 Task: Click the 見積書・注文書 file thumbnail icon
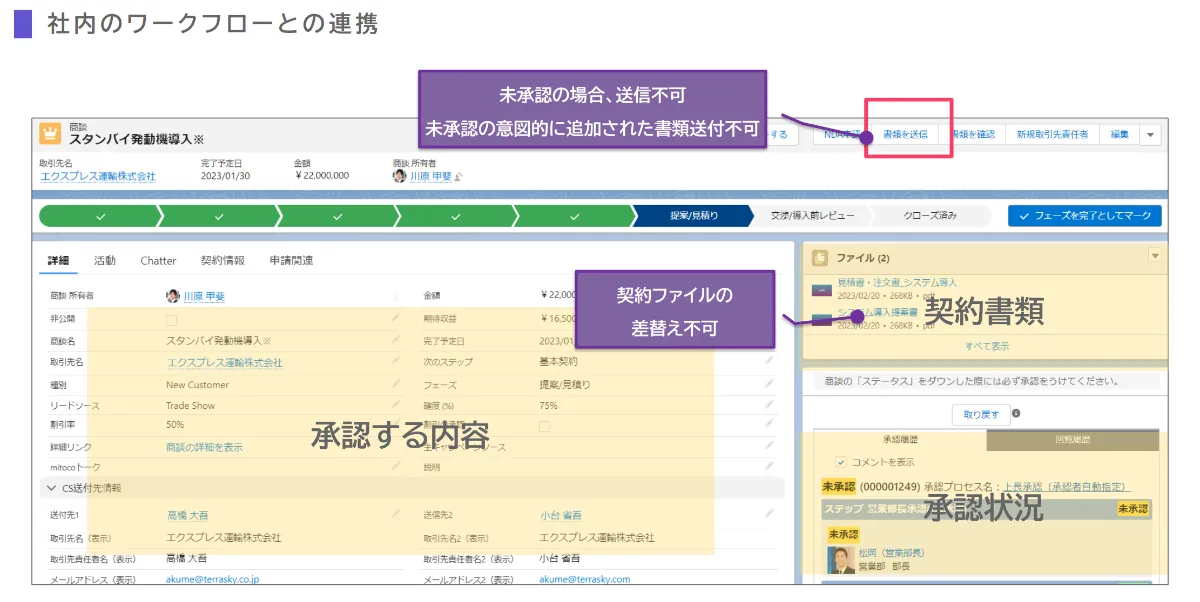(x=822, y=291)
